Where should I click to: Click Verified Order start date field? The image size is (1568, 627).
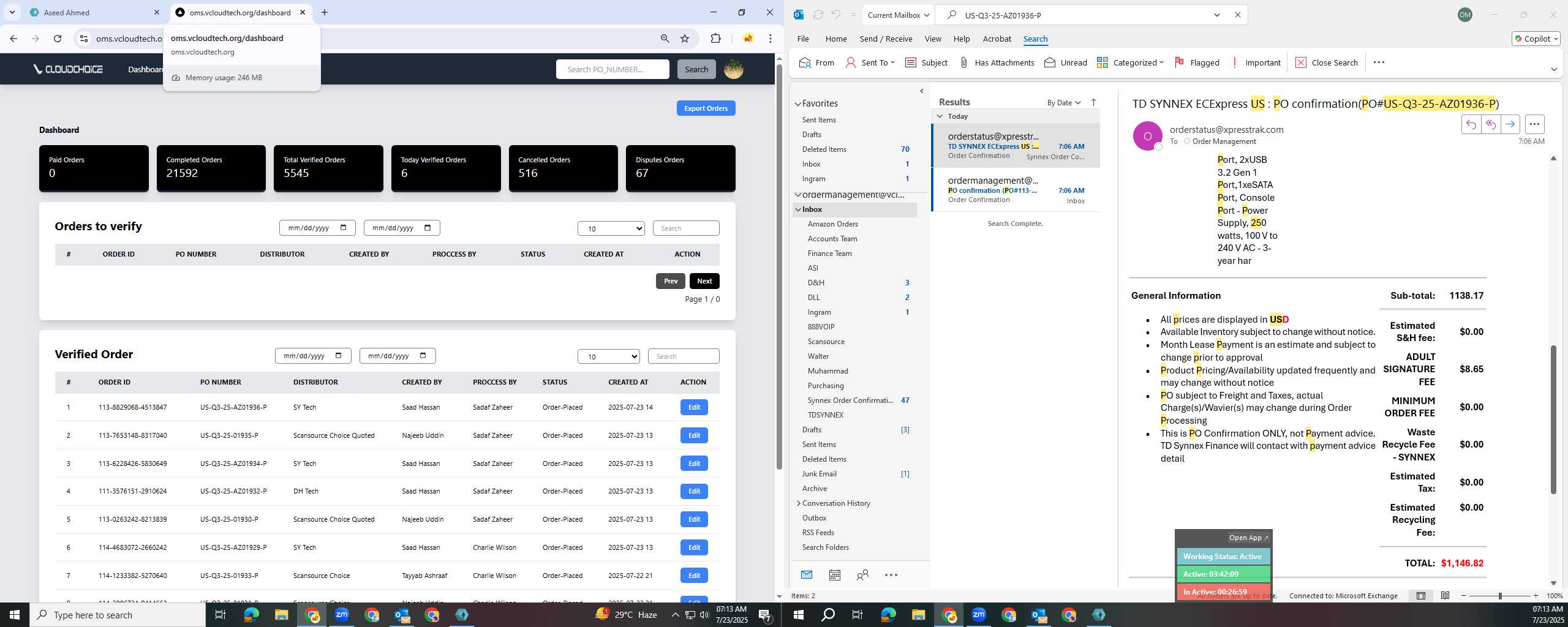click(x=313, y=356)
